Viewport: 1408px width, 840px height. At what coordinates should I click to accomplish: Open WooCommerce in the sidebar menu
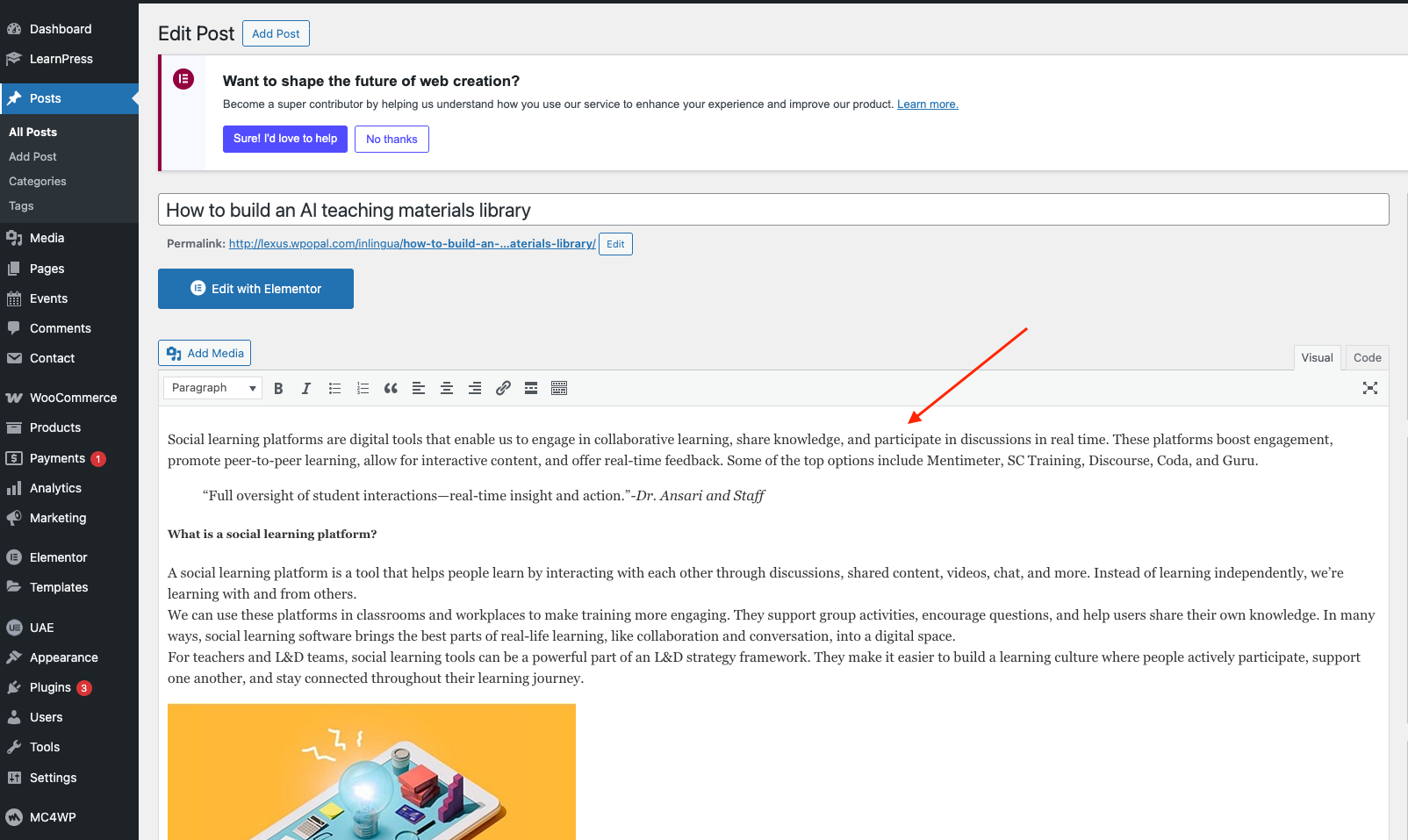73,398
